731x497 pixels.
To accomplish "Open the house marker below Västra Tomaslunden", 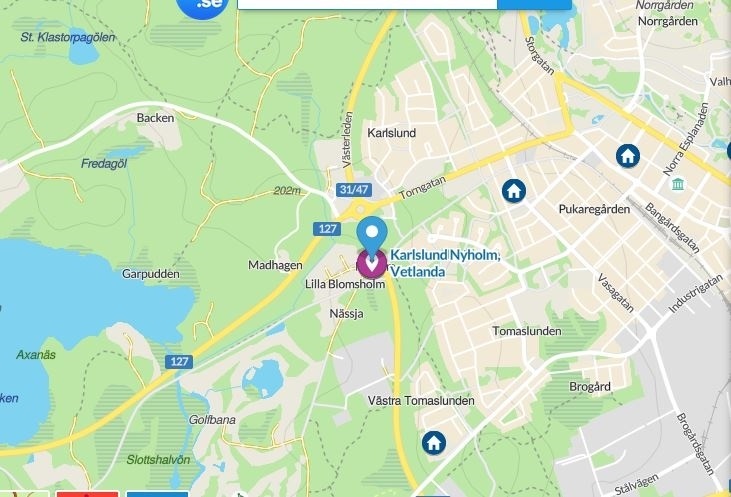I will pyautogui.click(x=434, y=442).
